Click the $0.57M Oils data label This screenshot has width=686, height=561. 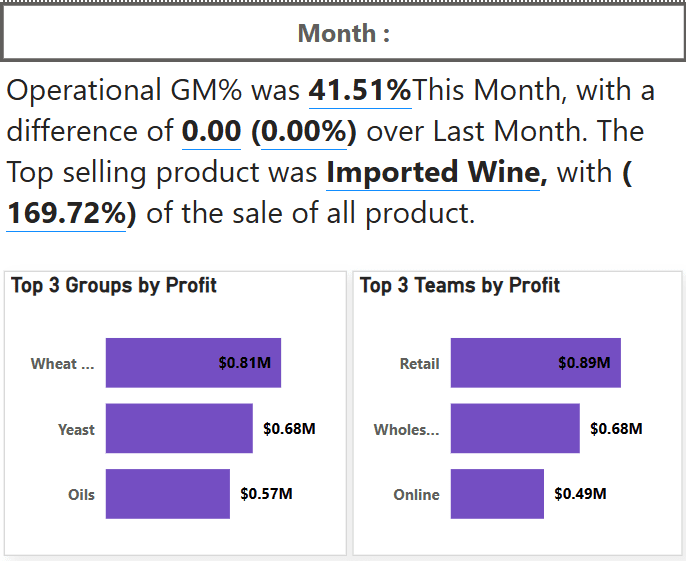266,494
